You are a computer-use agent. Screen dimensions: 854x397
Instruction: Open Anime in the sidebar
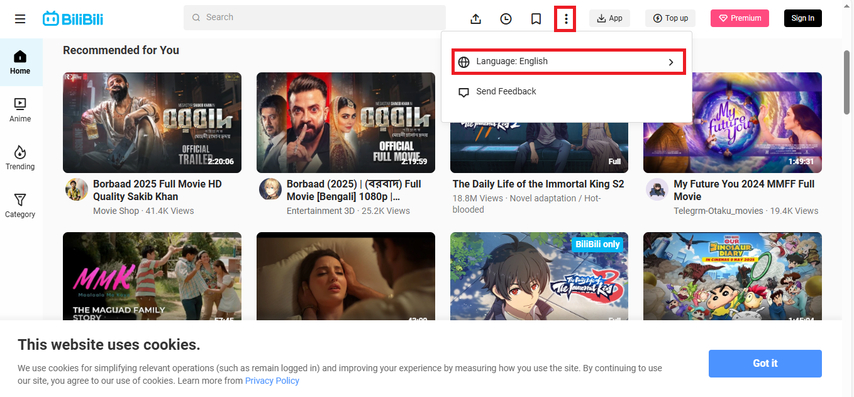coord(20,110)
